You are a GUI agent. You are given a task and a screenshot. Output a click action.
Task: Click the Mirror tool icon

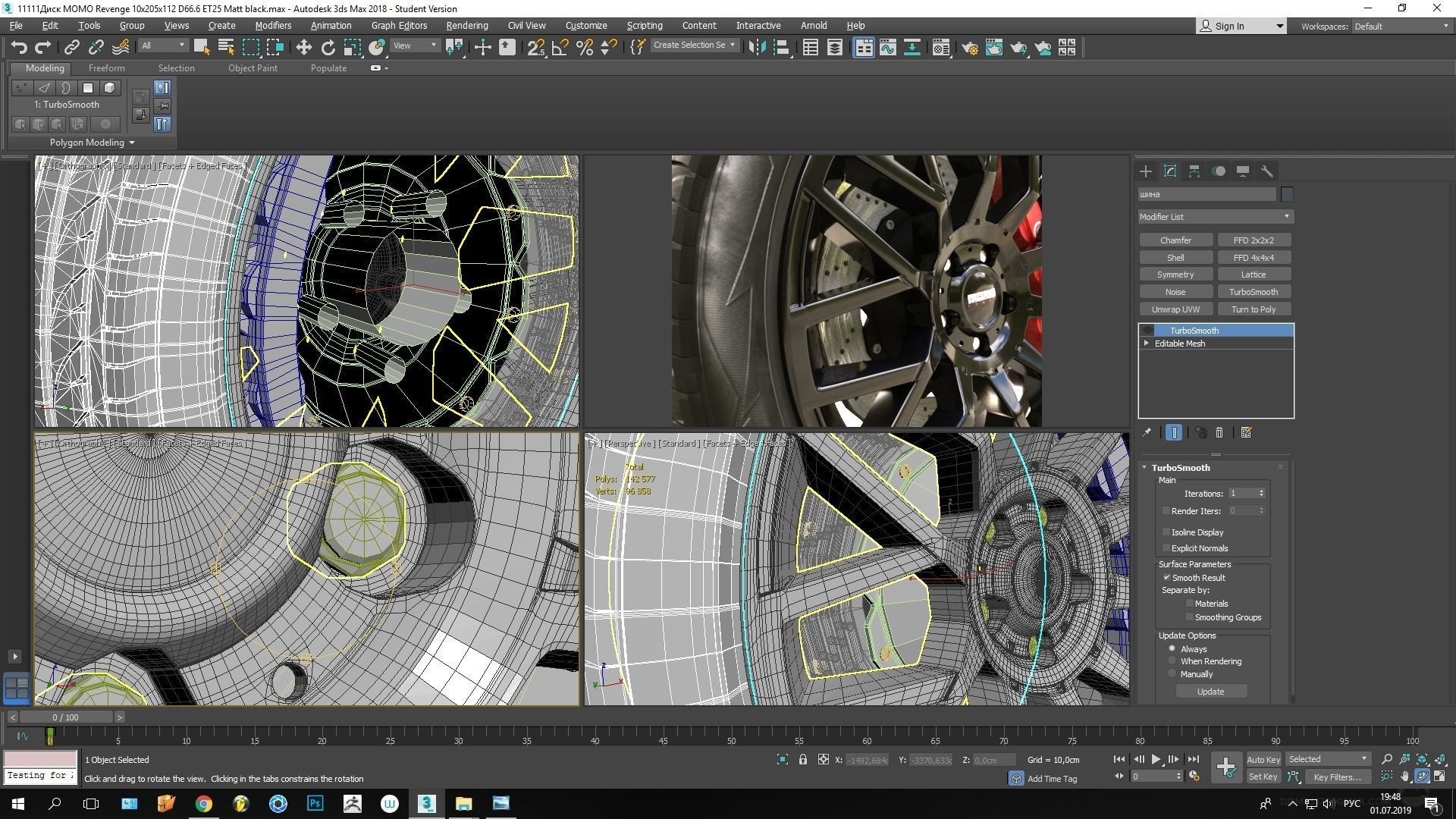756,48
